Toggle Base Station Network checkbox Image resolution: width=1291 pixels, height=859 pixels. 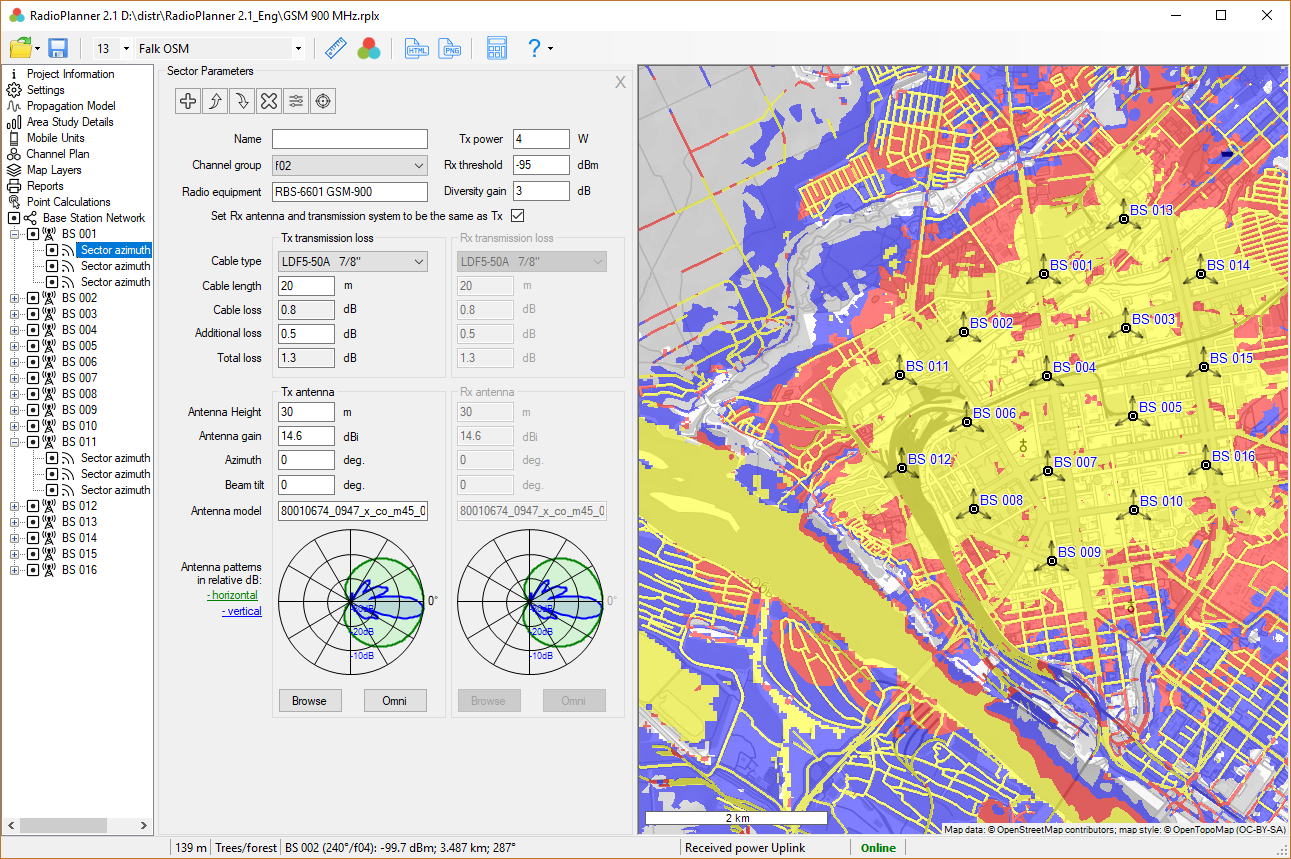point(14,218)
